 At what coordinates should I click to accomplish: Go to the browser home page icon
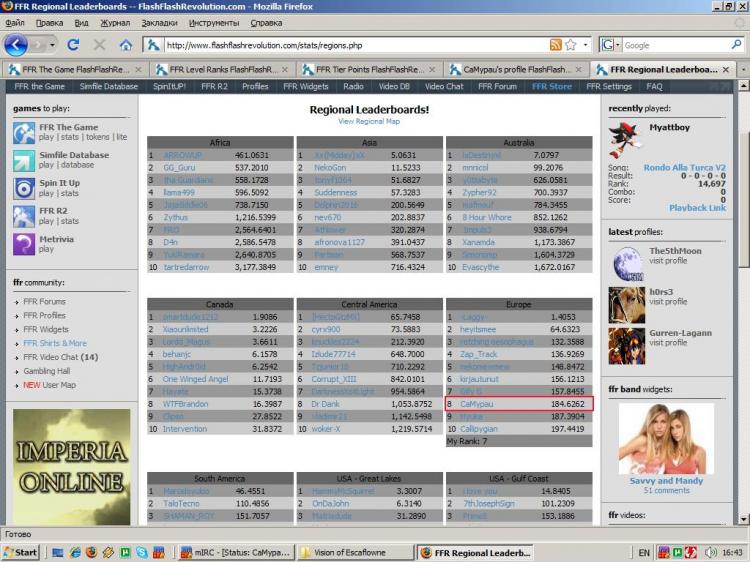pos(126,45)
